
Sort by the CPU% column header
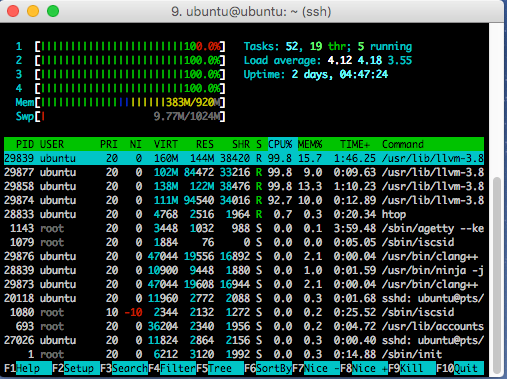click(280, 144)
